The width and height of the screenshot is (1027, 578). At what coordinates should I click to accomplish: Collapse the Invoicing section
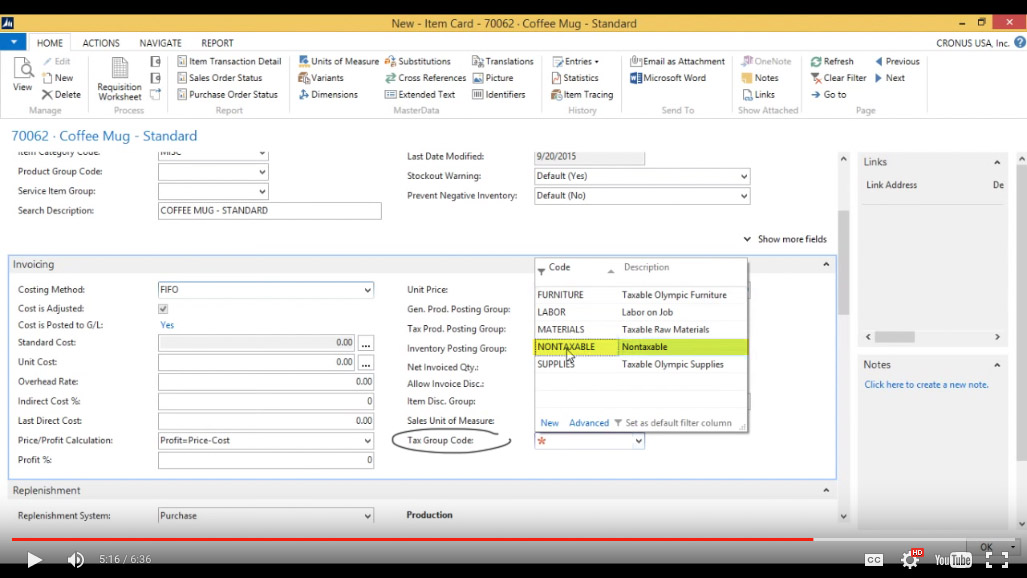click(826, 264)
